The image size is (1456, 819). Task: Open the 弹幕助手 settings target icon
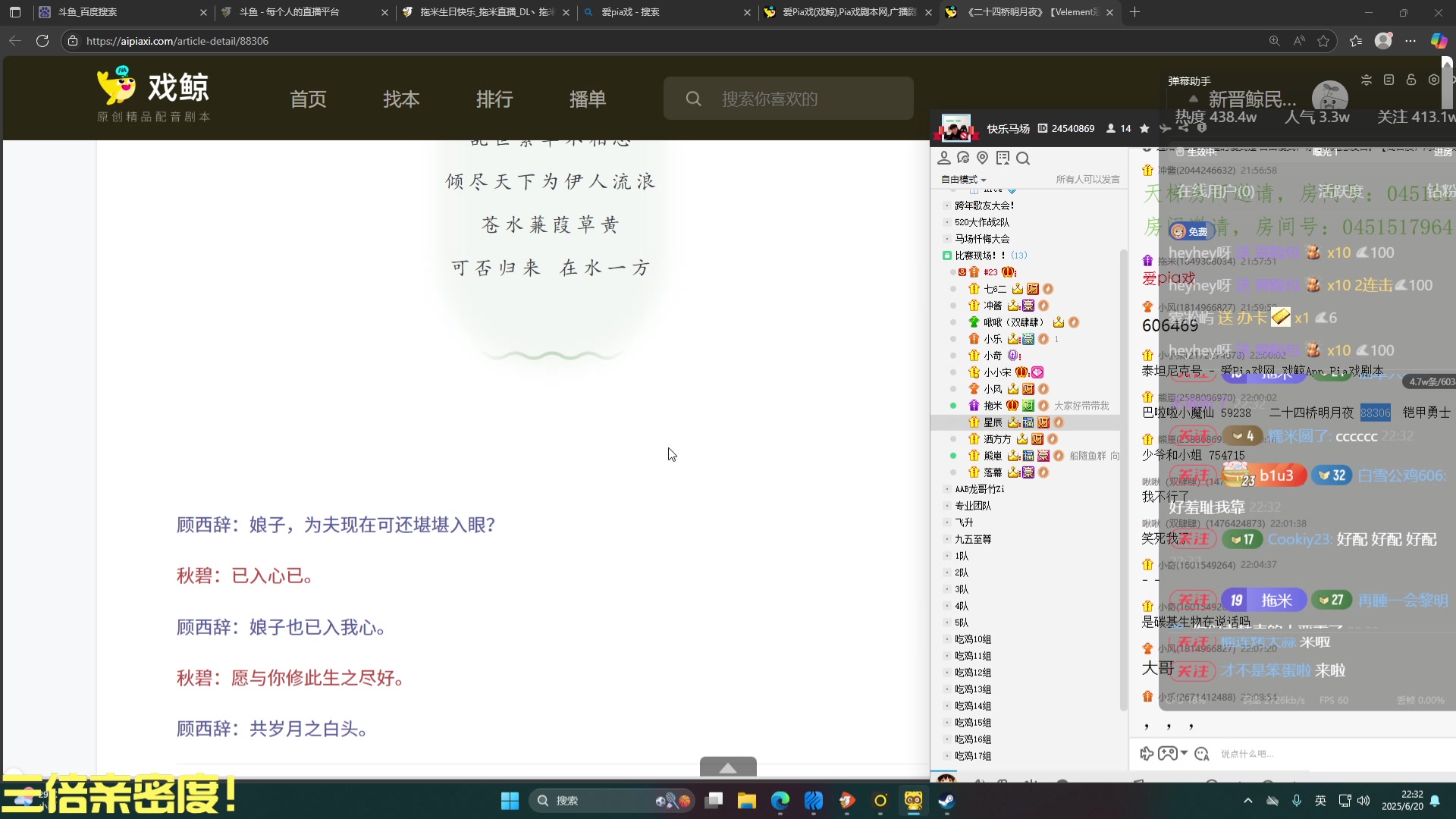(x=1433, y=80)
